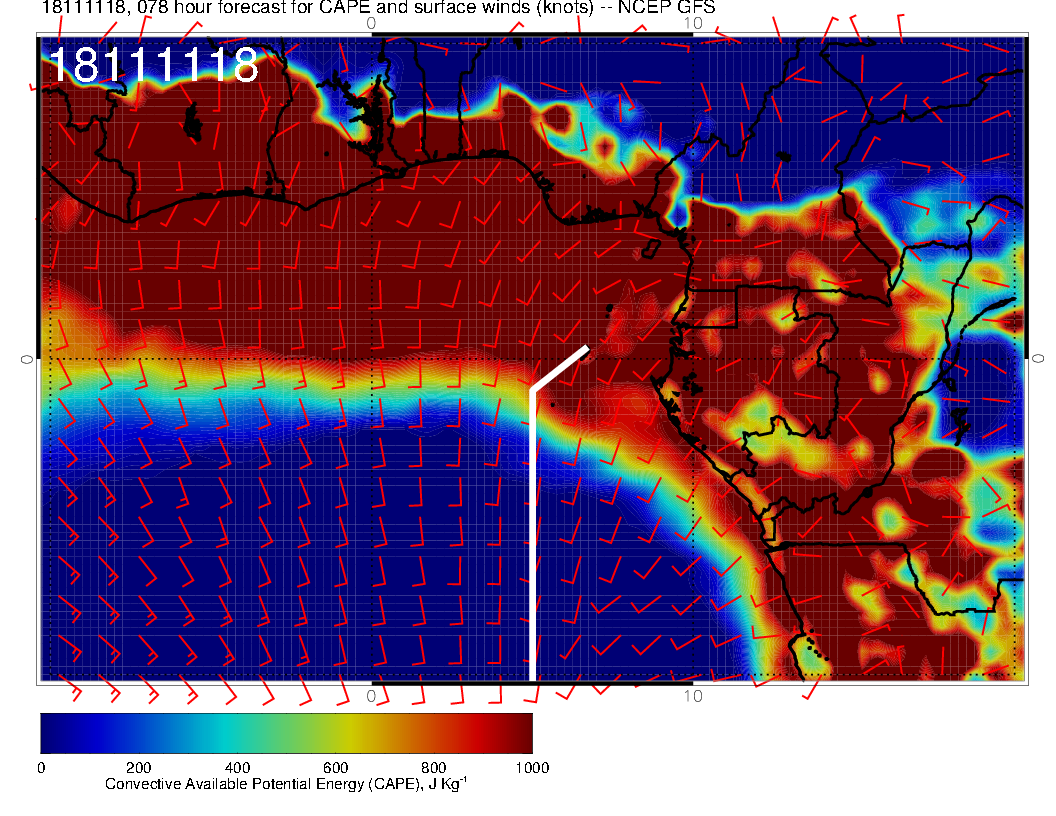Click the Convective Available Potential Energy caption

pos(286,784)
